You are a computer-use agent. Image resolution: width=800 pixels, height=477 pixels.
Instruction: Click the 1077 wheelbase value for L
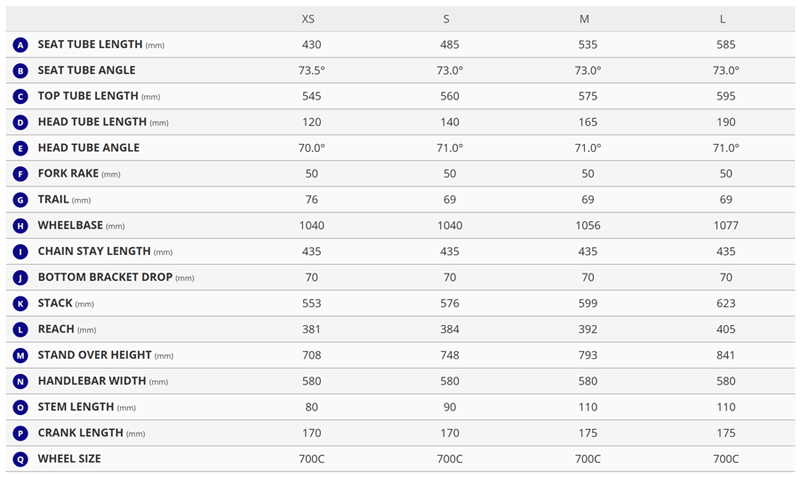click(726, 225)
